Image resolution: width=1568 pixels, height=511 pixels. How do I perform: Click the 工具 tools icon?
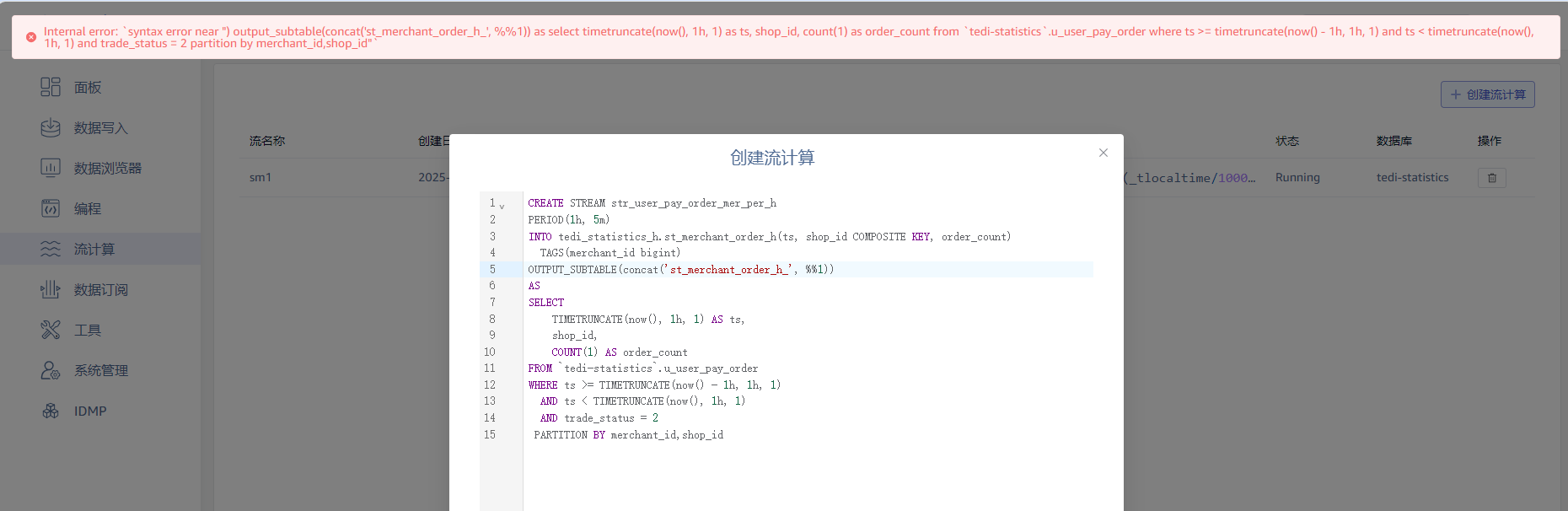click(x=51, y=330)
